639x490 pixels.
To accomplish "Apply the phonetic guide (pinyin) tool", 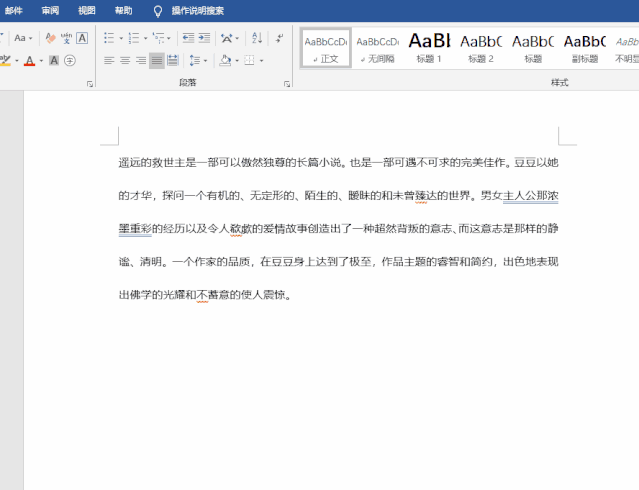I will [66, 38].
